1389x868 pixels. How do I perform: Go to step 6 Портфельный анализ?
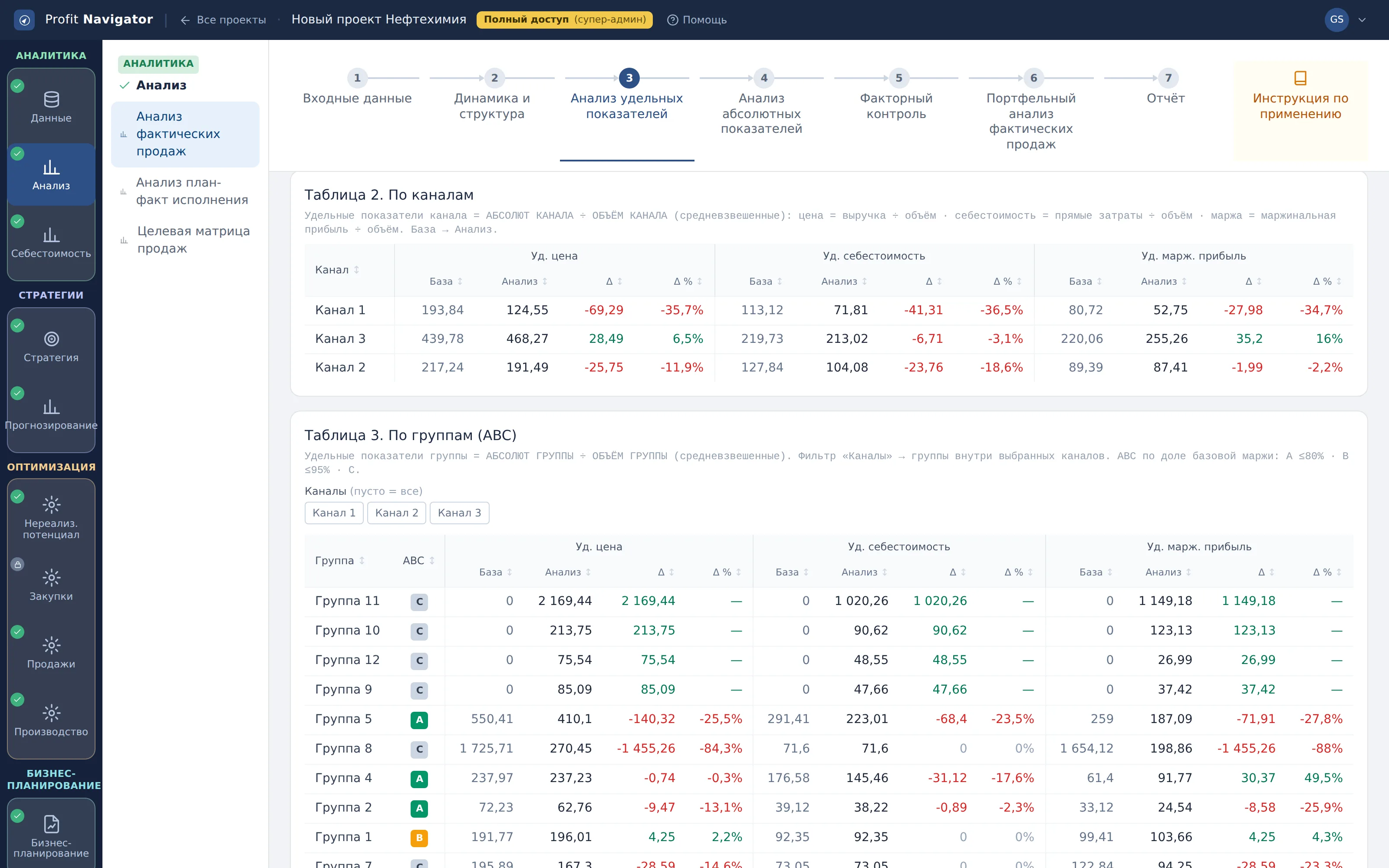(1031, 111)
